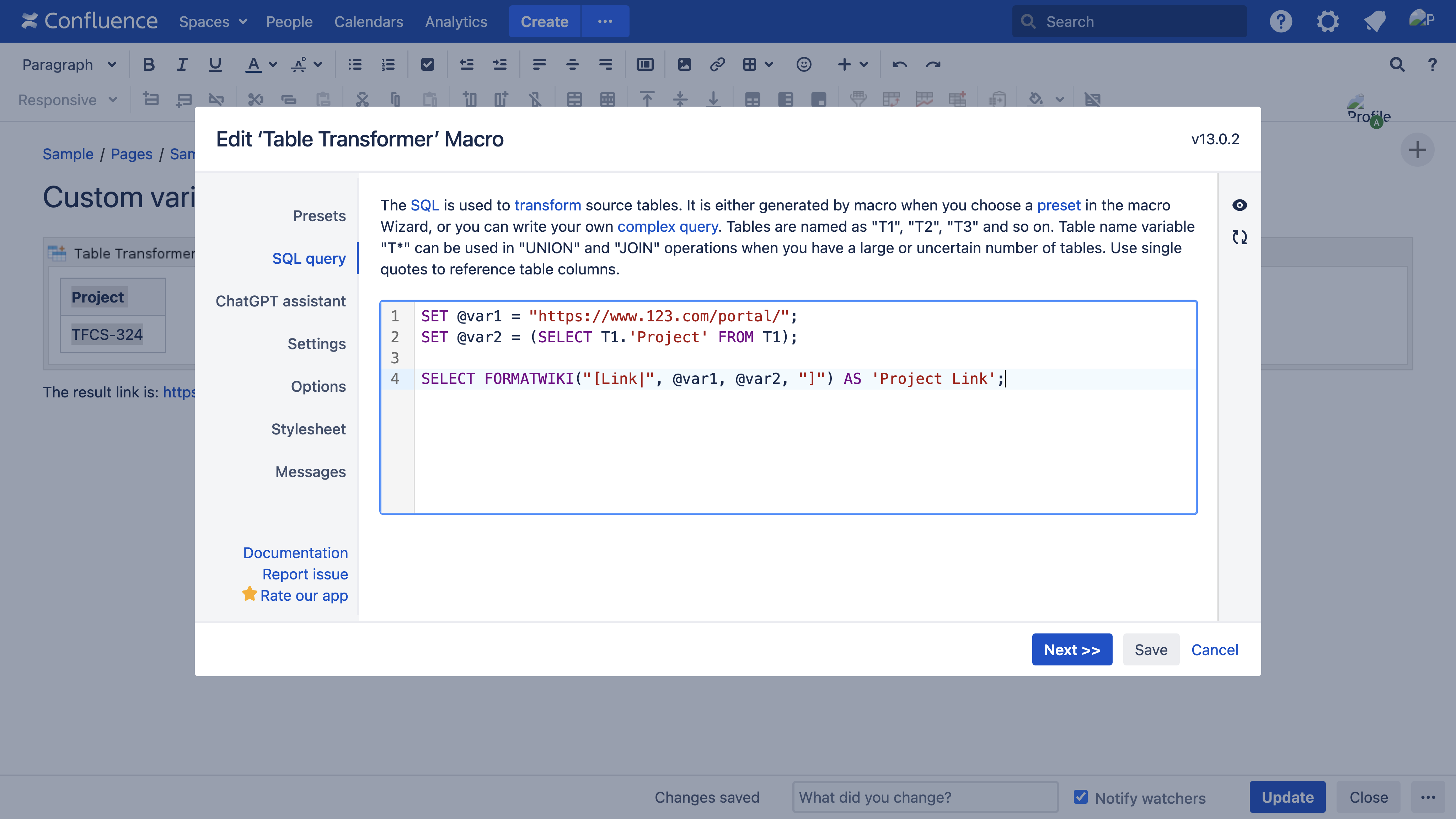The width and height of the screenshot is (1456, 819).
Task: Open the Documentation link
Action: (x=295, y=552)
